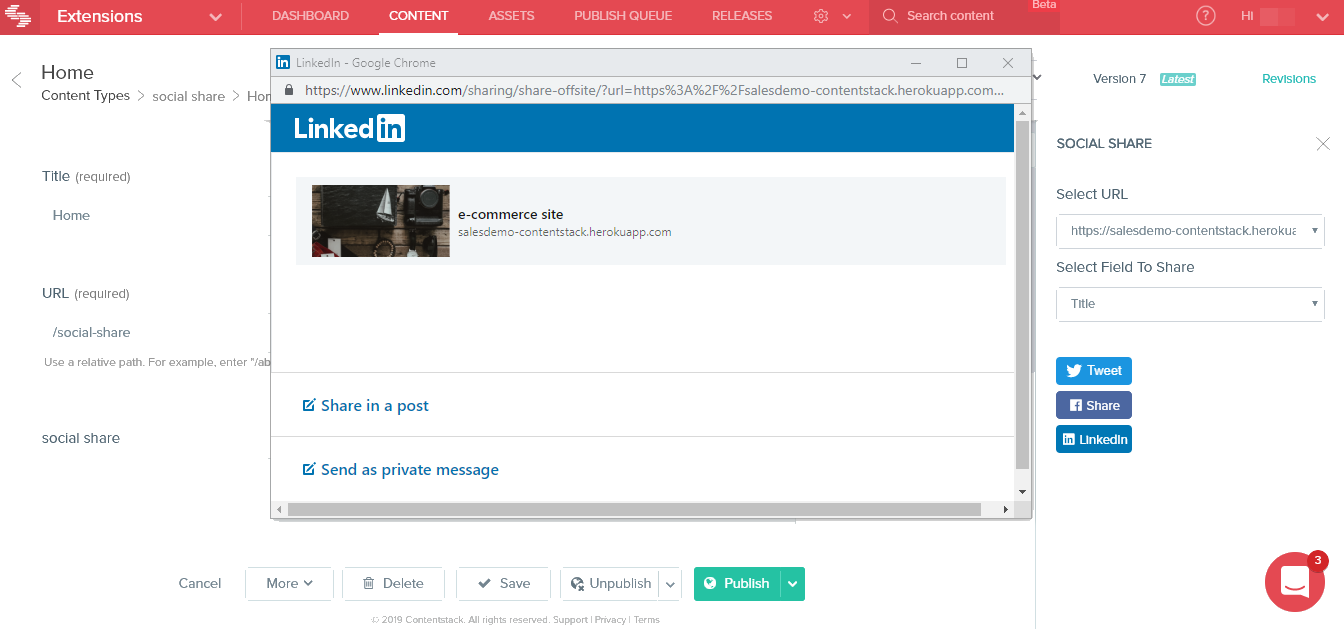Screen dimensions: 1344x629
Task: Expand the user profile dropdown arrow
Action: tap(1323, 17)
